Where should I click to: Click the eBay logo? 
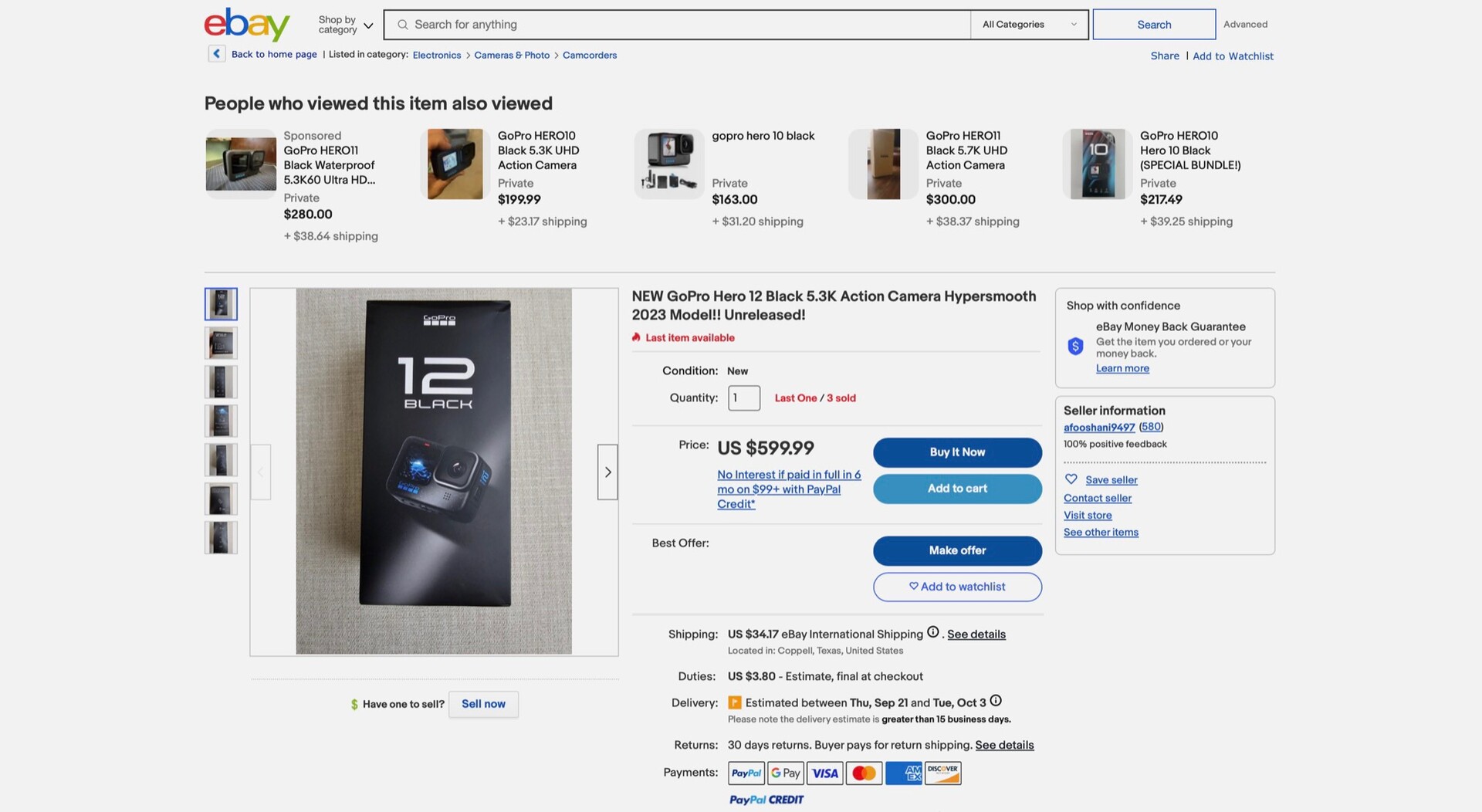pos(247,25)
